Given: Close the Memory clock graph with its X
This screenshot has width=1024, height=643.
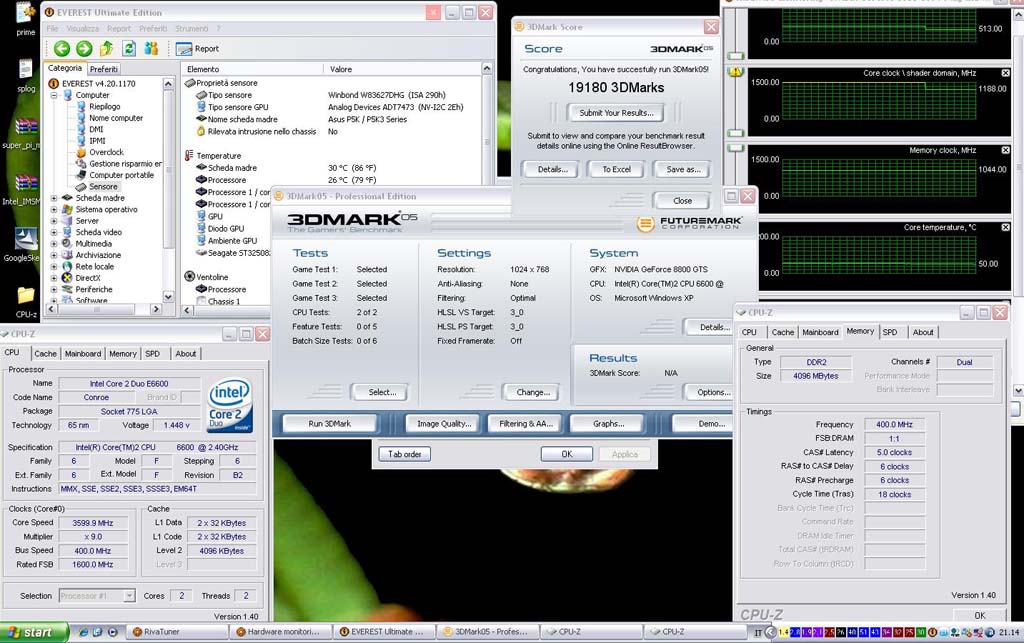Looking at the screenshot, I should (x=1005, y=150).
